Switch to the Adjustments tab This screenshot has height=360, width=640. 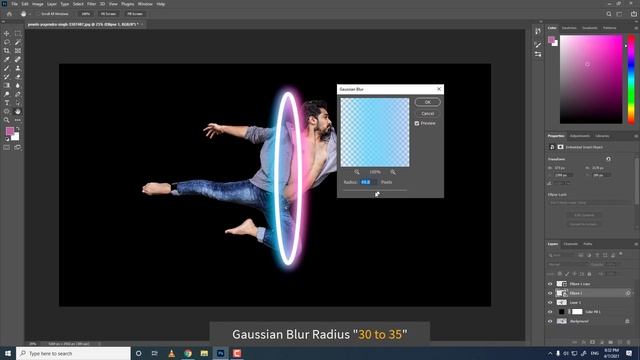pyautogui.click(x=580, y=136)
